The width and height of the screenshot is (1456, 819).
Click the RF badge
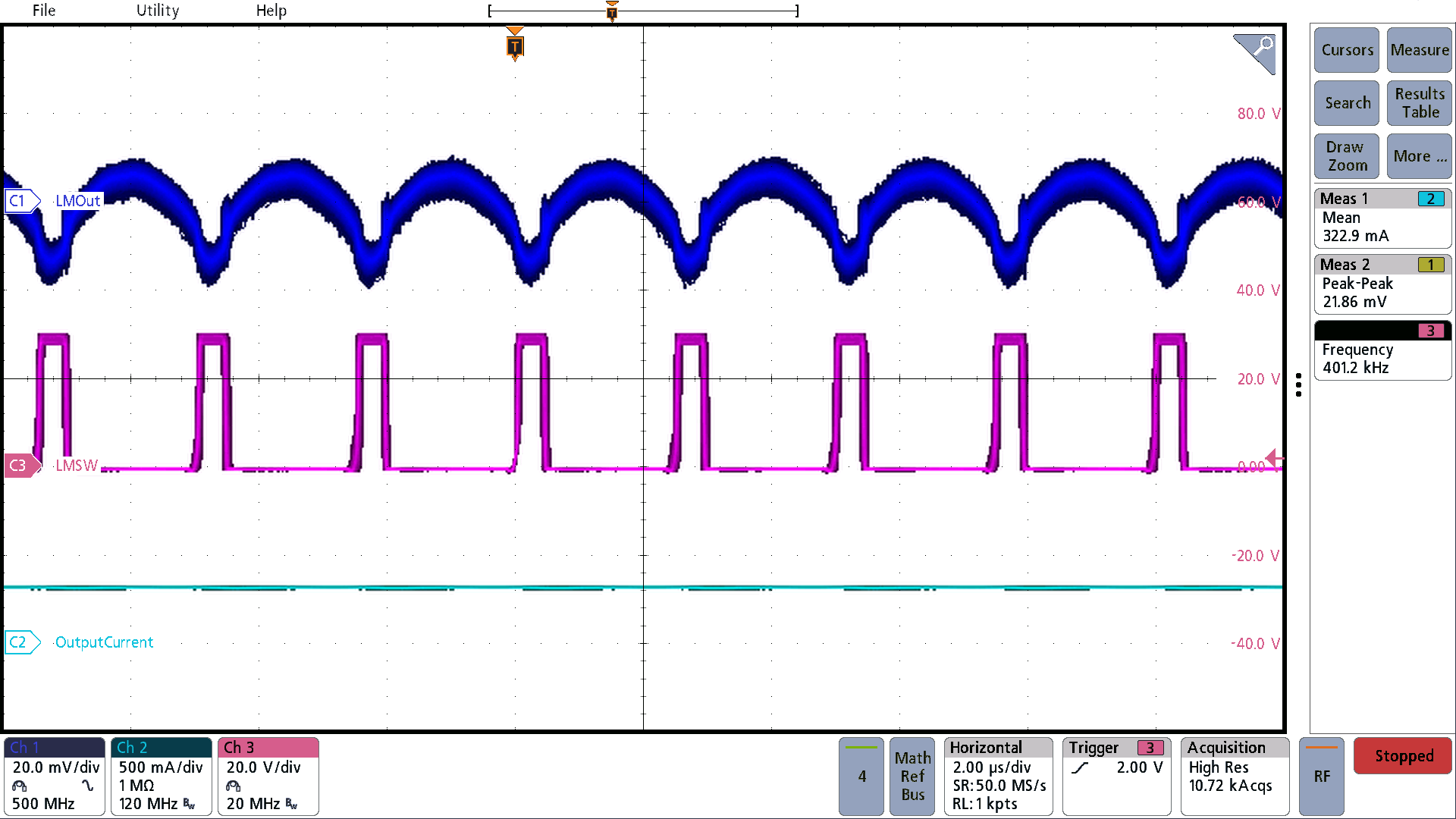click(1322, 776)
